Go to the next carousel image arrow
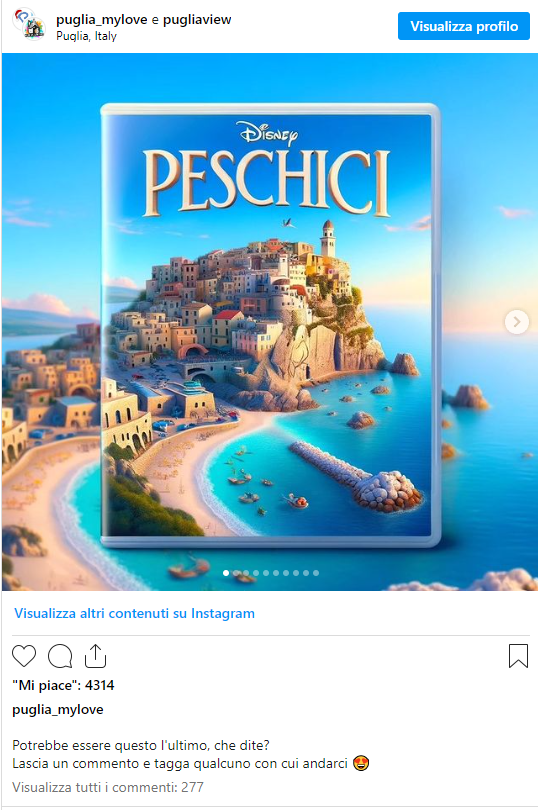 point(516,322)
